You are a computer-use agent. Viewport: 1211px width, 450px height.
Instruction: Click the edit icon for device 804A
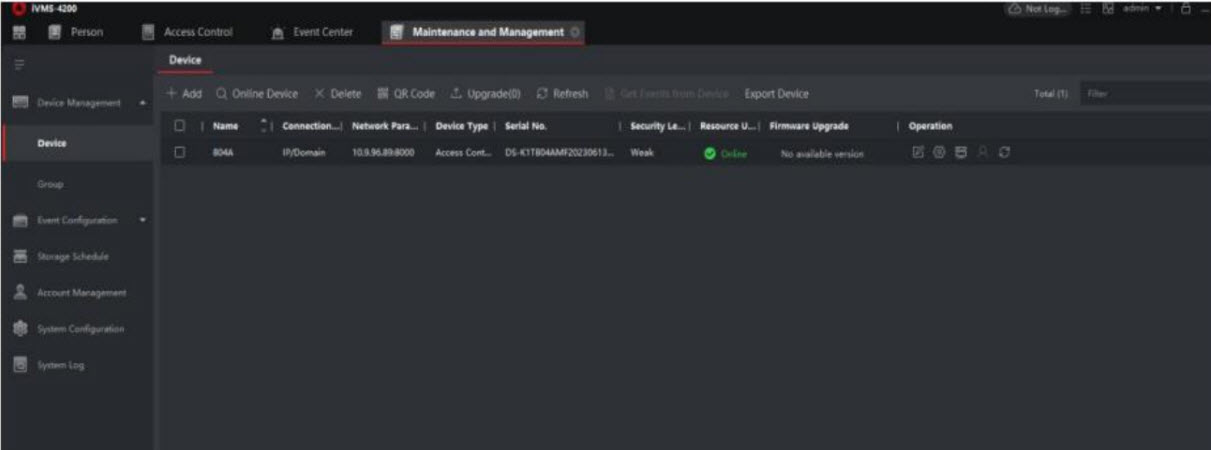coord(917,153)
